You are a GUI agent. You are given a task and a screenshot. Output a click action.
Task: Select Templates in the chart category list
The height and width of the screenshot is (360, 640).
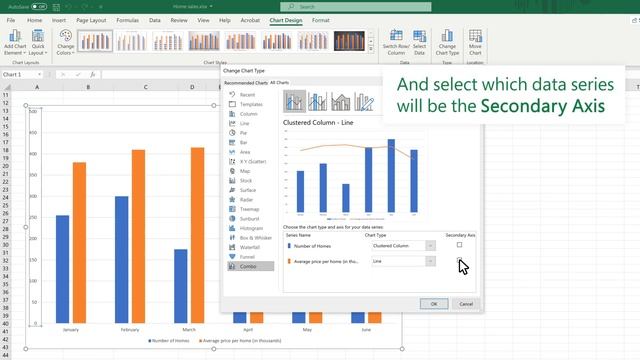pyautogui.click(x=251, y=104)
